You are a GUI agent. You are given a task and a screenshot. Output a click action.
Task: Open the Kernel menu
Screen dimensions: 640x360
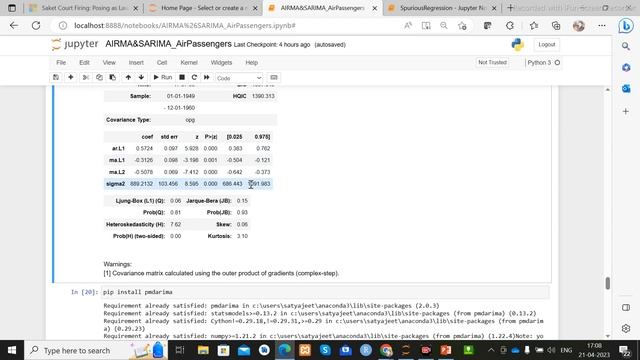point(189,62)
